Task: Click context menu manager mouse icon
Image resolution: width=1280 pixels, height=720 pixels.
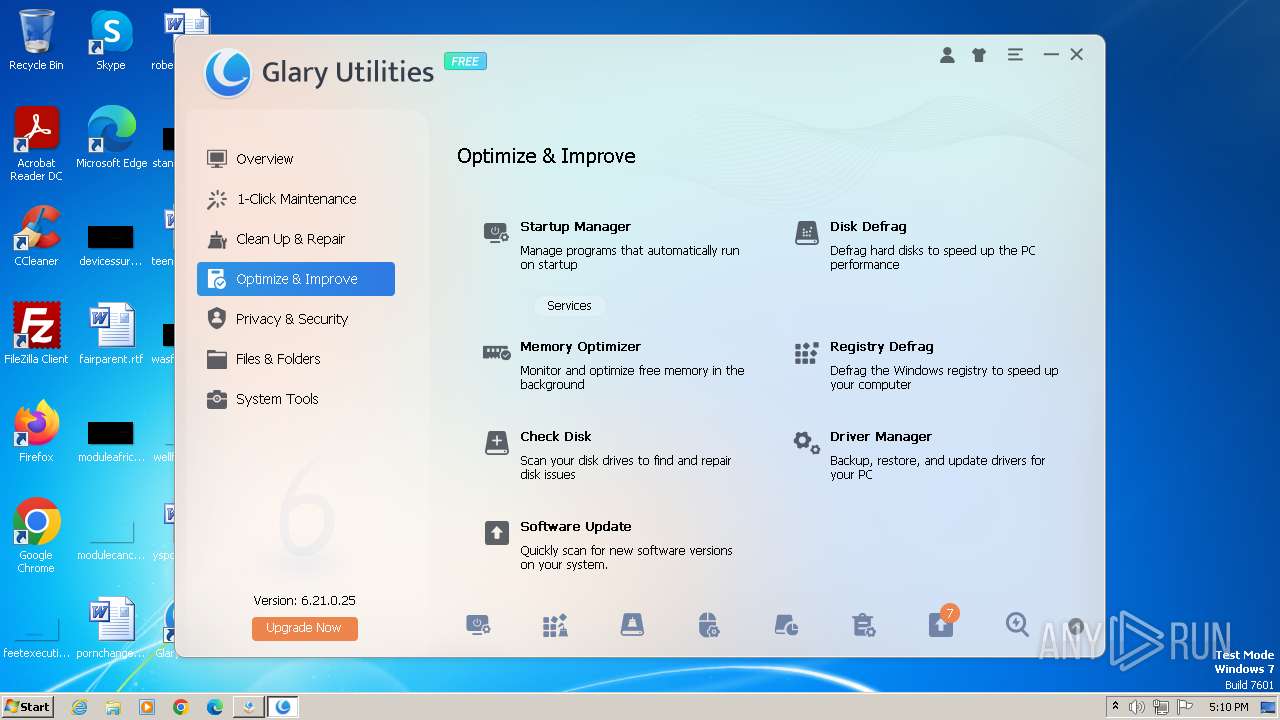Action: click(x=709, y=626)
